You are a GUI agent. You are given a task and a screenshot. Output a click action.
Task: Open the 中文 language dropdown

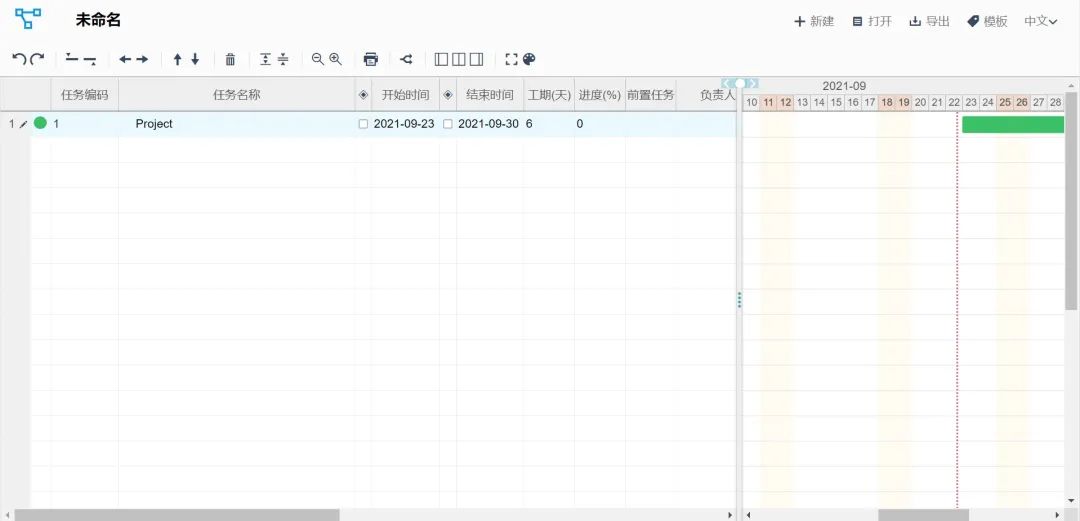click(x=1041, y=21)
